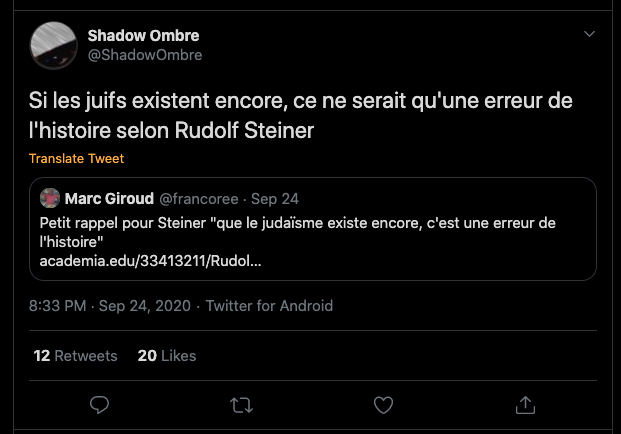The height and width of the screenshot is (434, 621).
Task: Expand the tweet options chevron
Action: coord(589,35)
